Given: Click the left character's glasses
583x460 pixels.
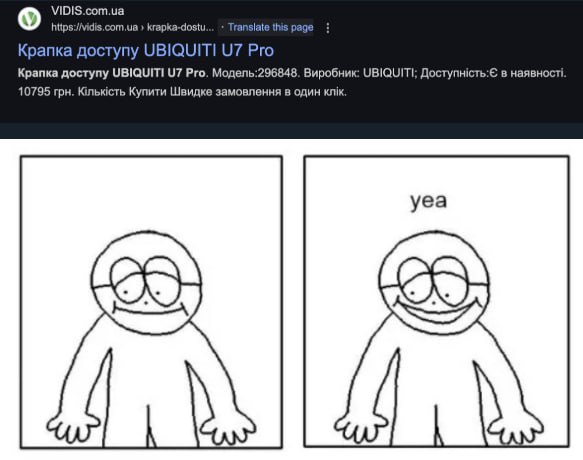Looking at the screenshot, I should click(147, 282).
